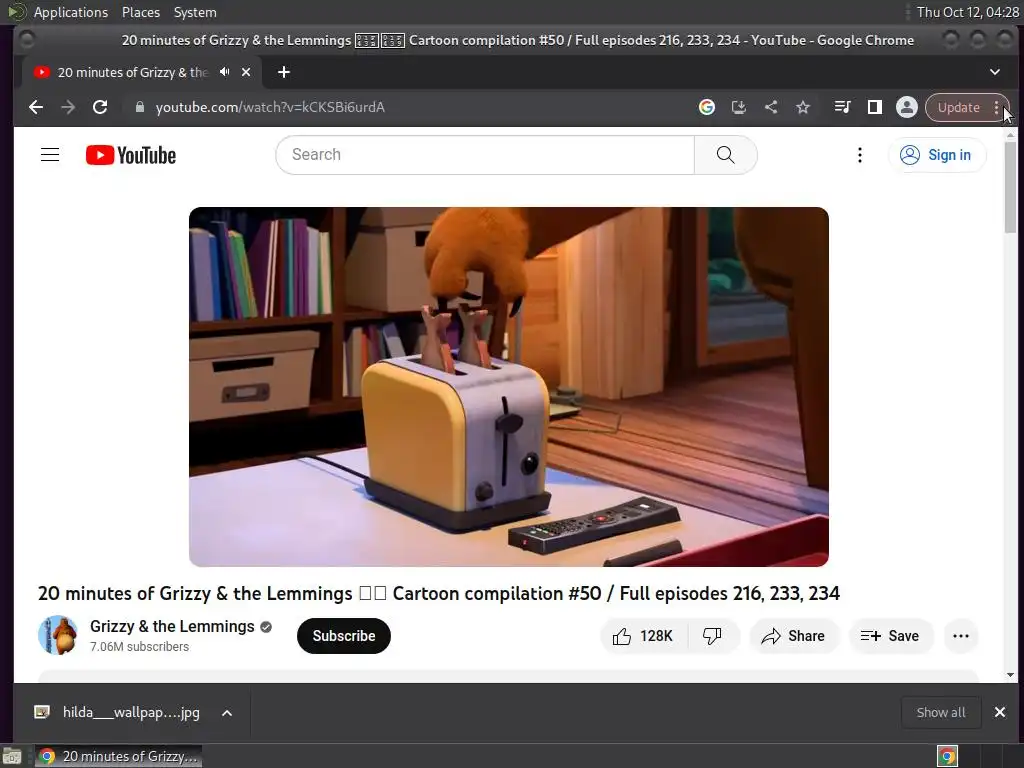The height and width of the screenshot is (768, 1024).
Task: Open a new tab
Action: tap(283, 72)
